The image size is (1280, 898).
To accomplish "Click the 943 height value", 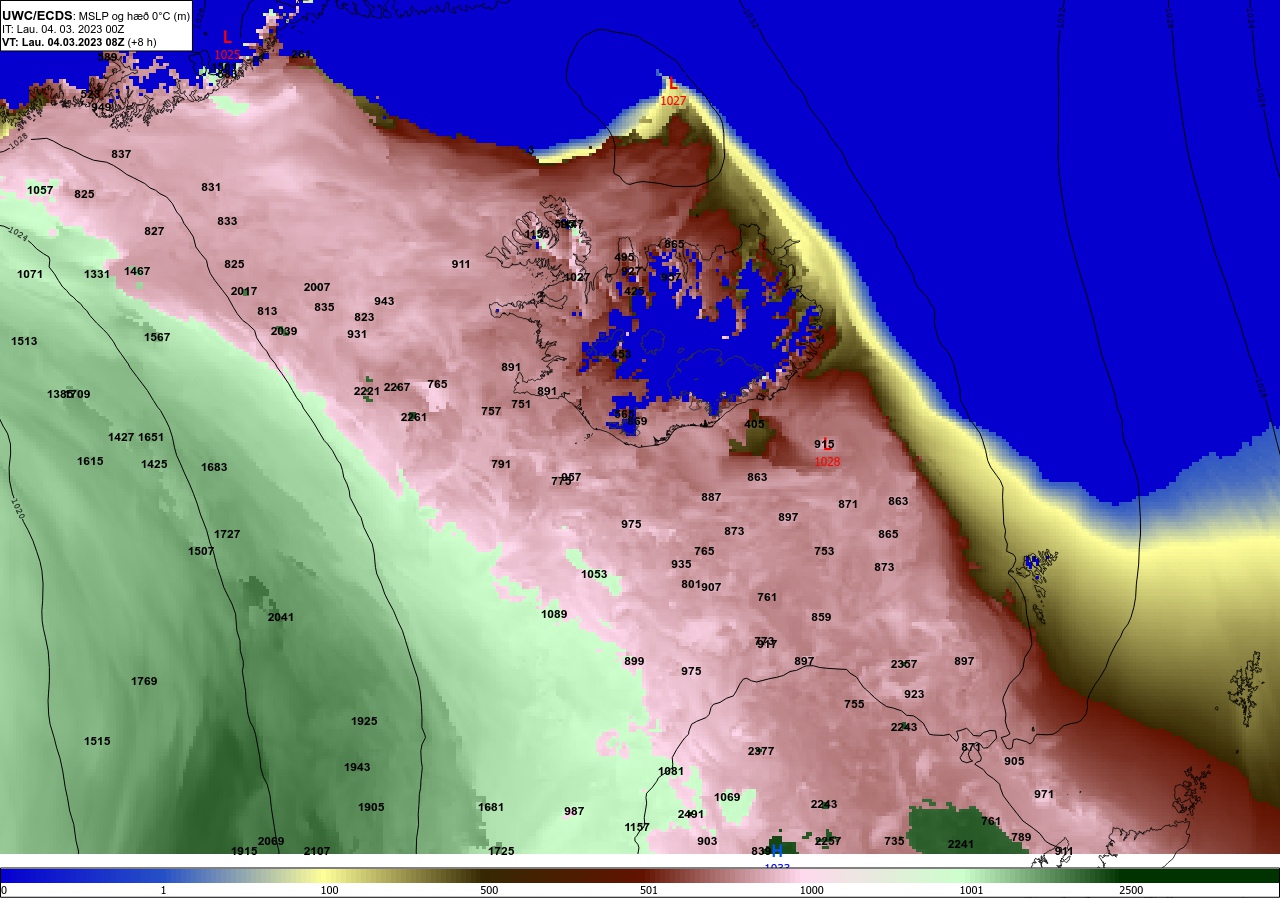I will point(384,301).
